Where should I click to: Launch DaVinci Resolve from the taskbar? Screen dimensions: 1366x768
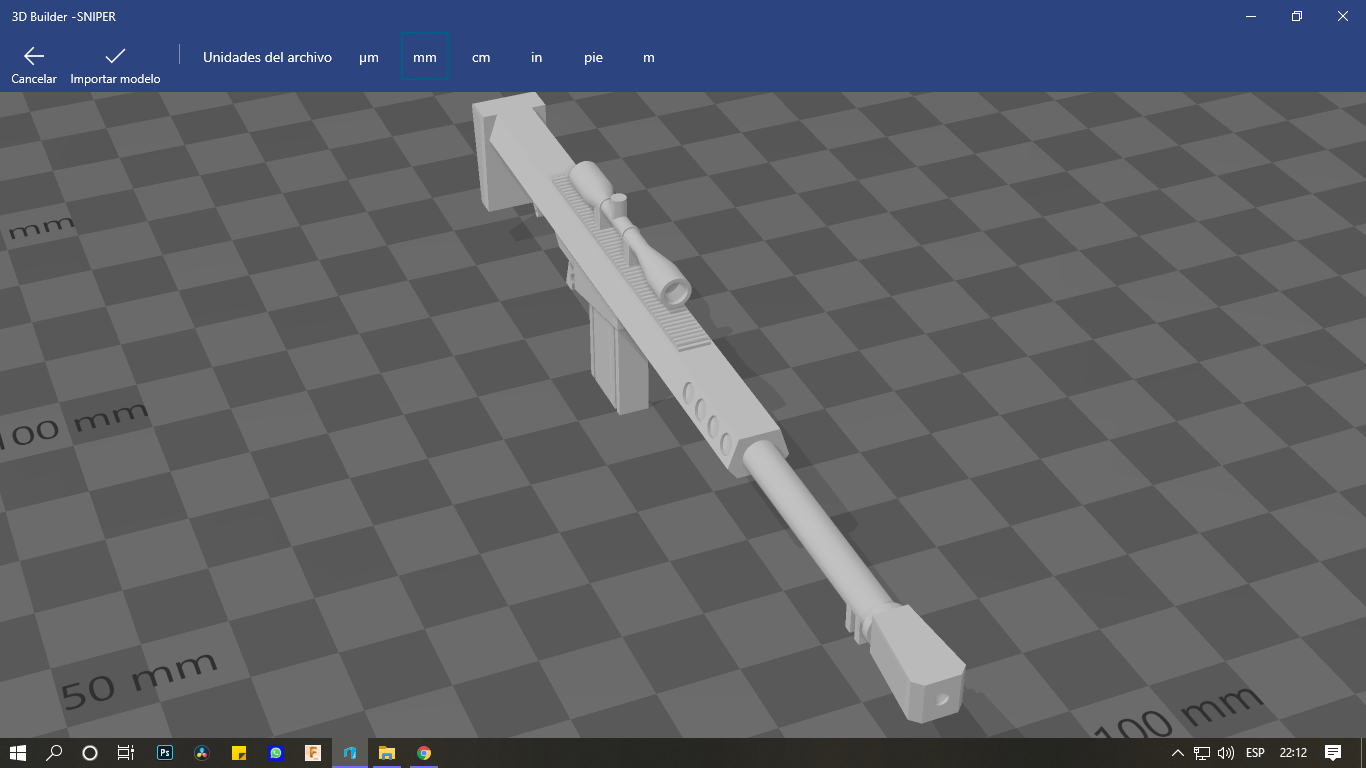click(201, 754)
